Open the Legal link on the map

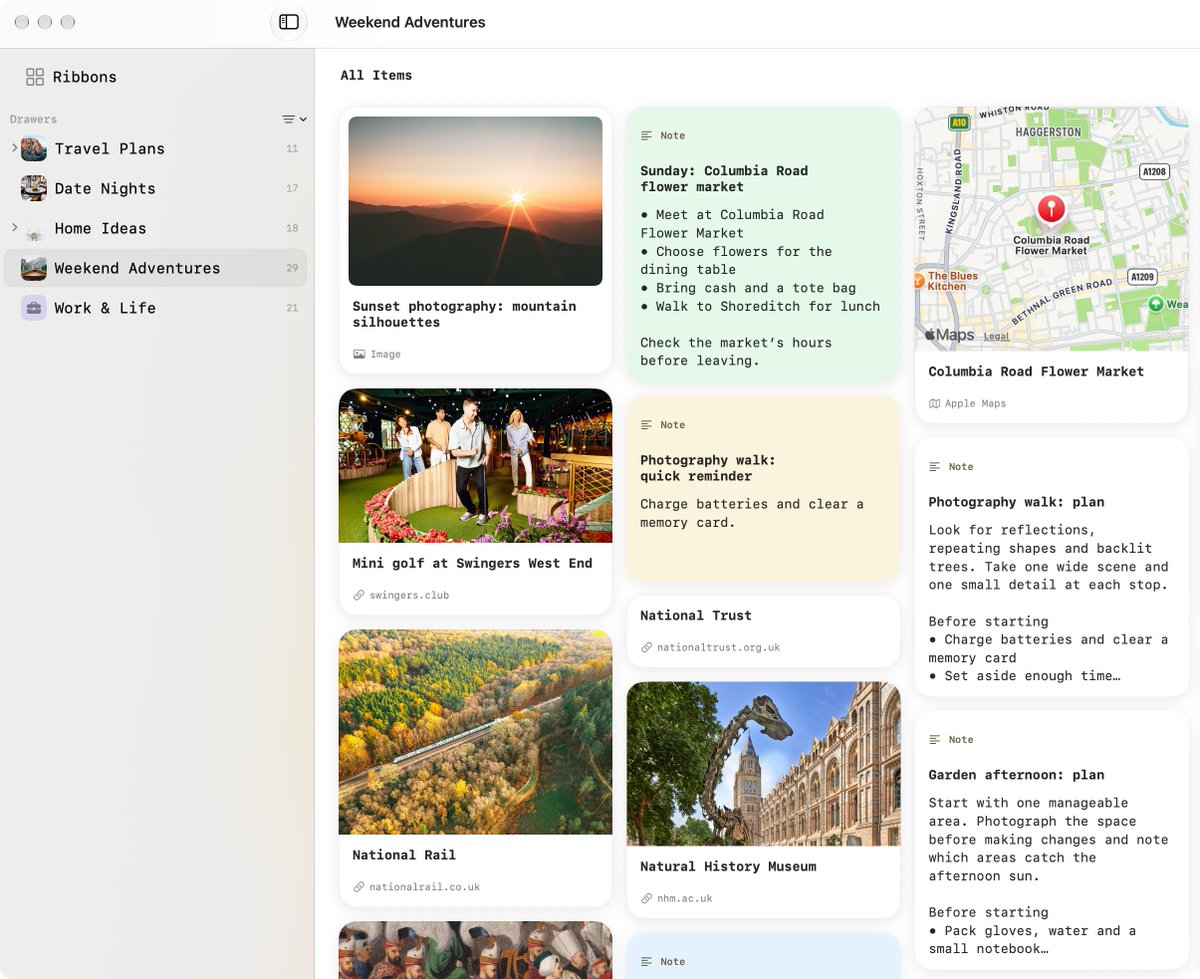coord(995,337)
